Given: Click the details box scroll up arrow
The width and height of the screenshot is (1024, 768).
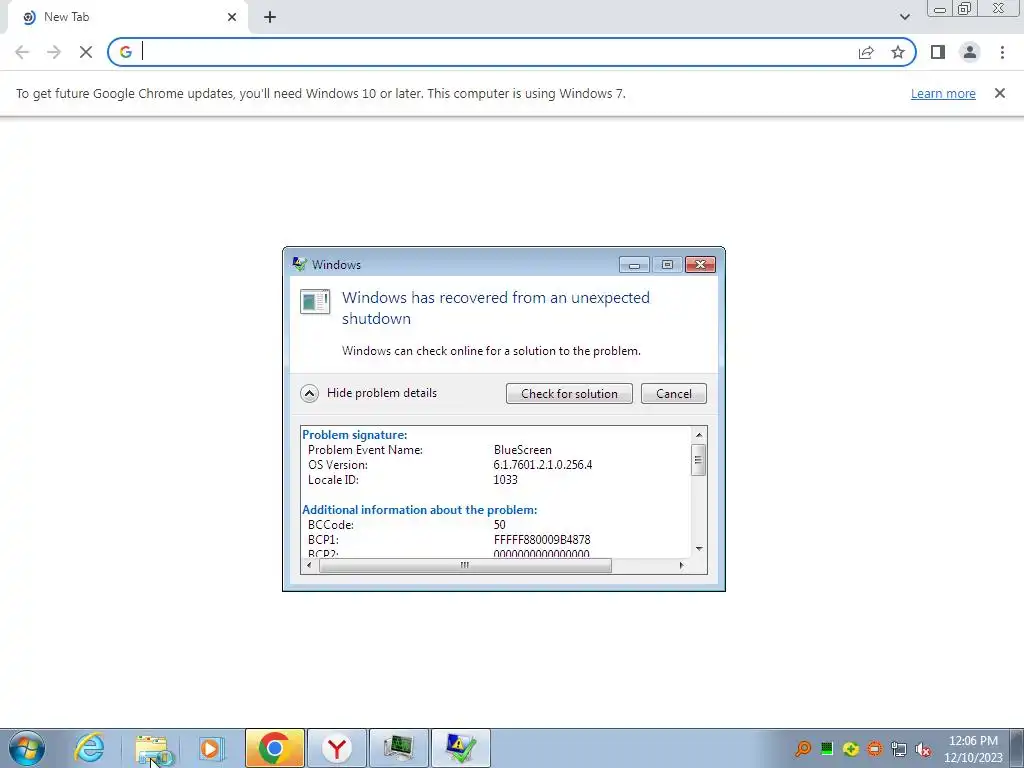Looking at the screenshot, I should click(x=699, y=435).
